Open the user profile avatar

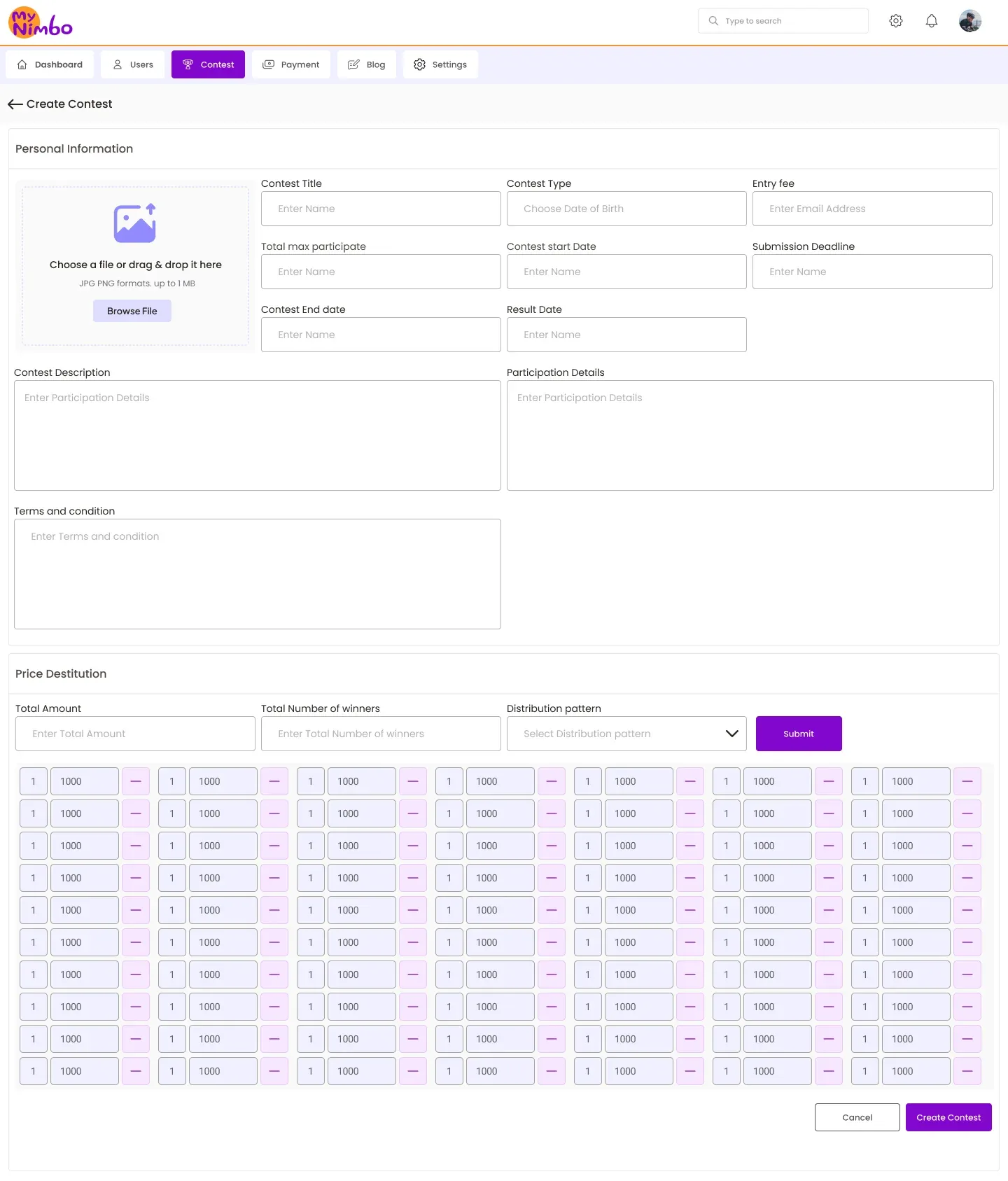click(x=970, y=21)
